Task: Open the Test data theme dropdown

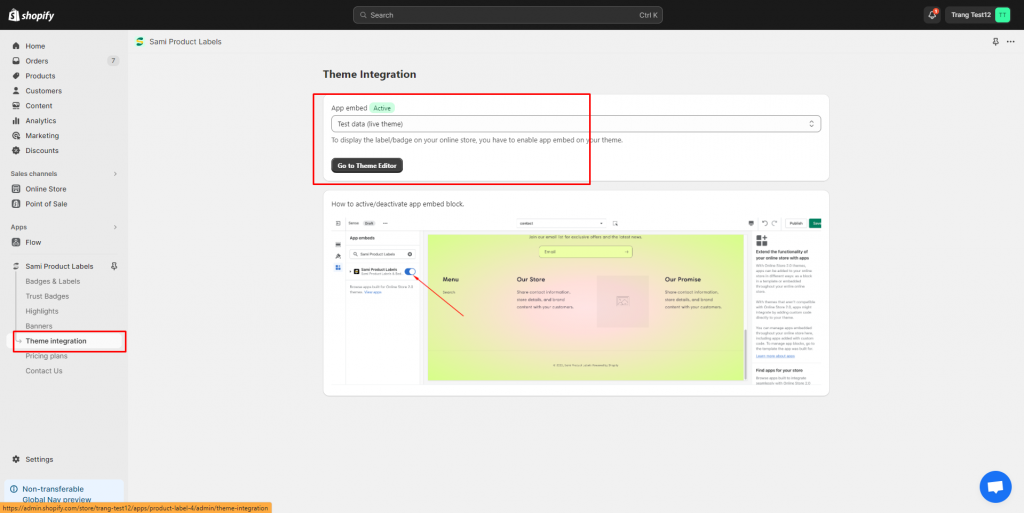Action: point(575,124)
